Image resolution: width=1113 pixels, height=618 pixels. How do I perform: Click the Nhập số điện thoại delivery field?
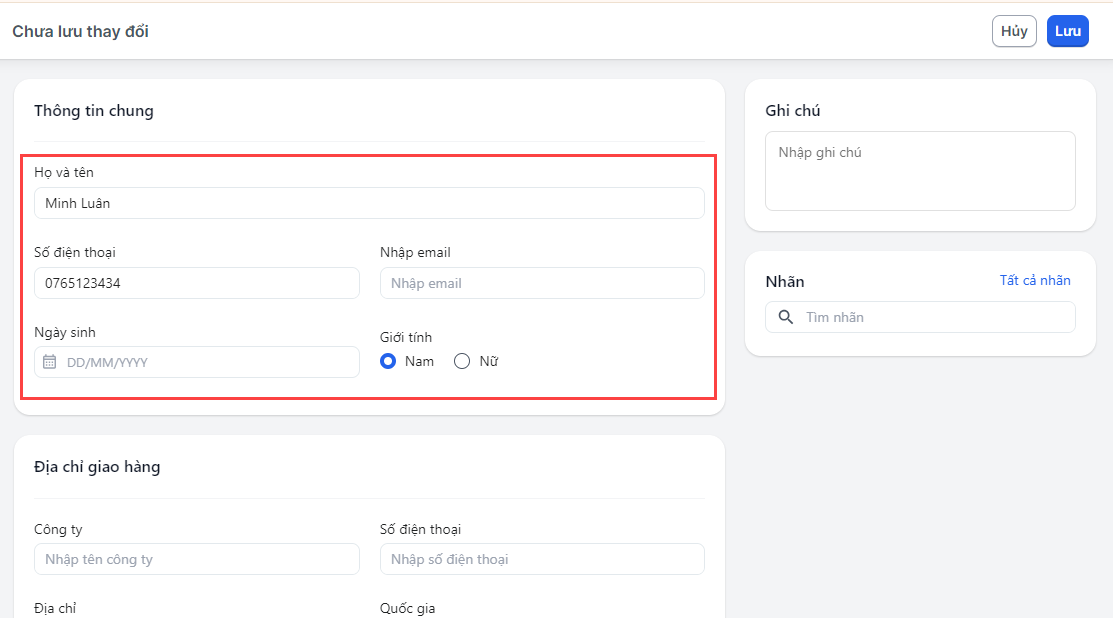[542, 559]
